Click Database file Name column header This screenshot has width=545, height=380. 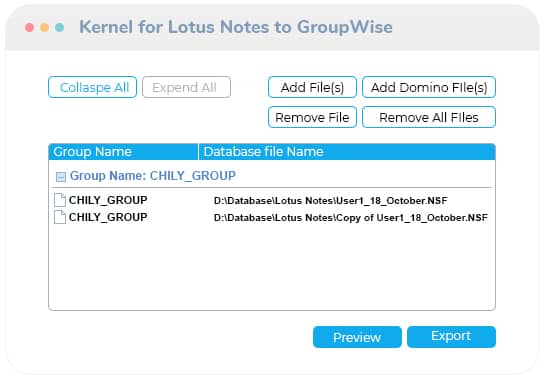[347, 152]
